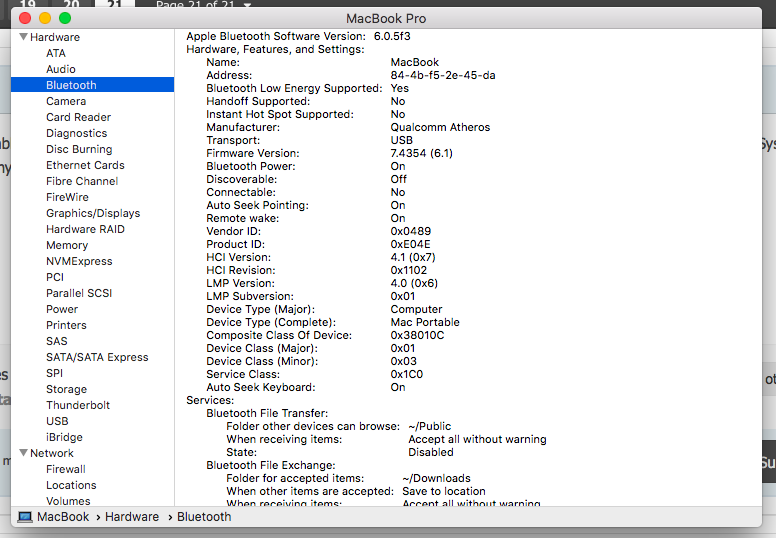Click the Disabled state value
Screen dimensions: 776x538
(x=431, y=452)
